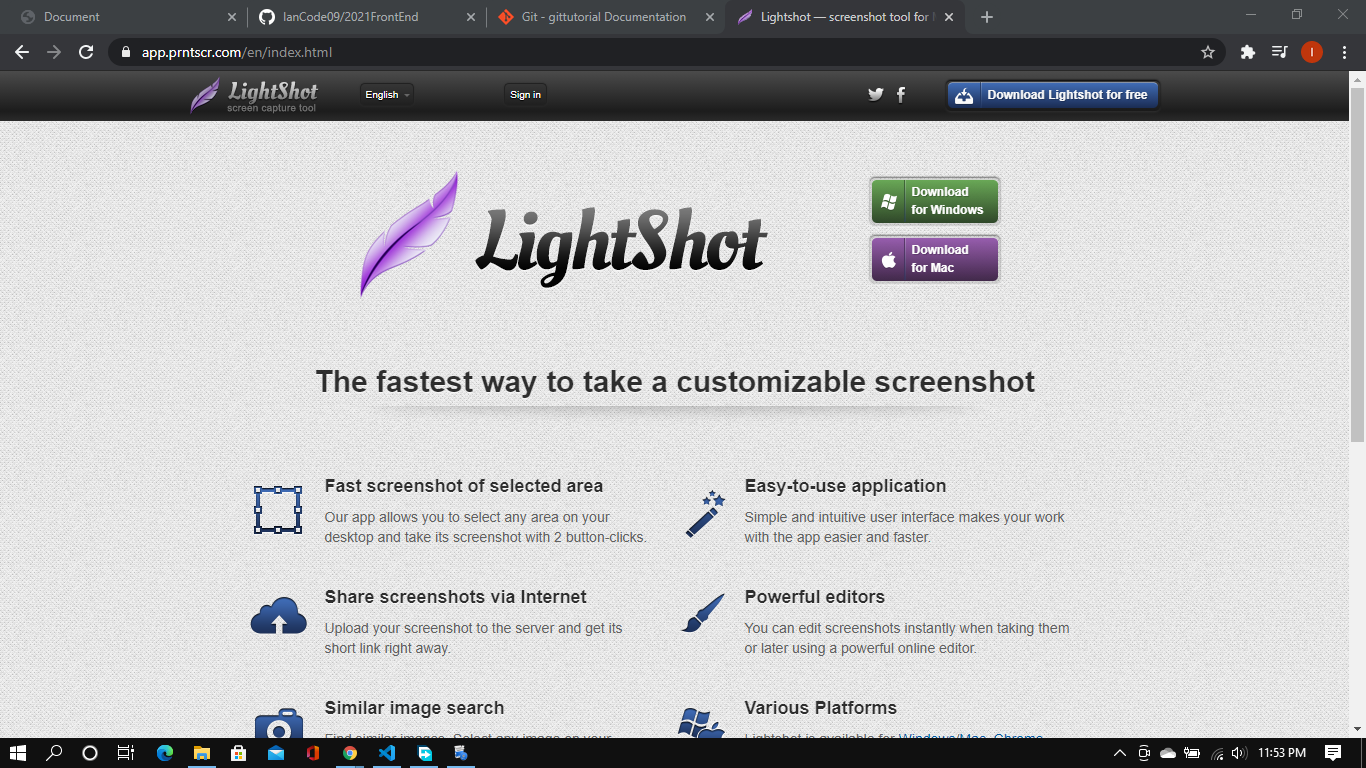Click the selection rectangle icon beside Fast screenshot
The width and height of the screenshot is (1366, 768).
tap(277, 510)
